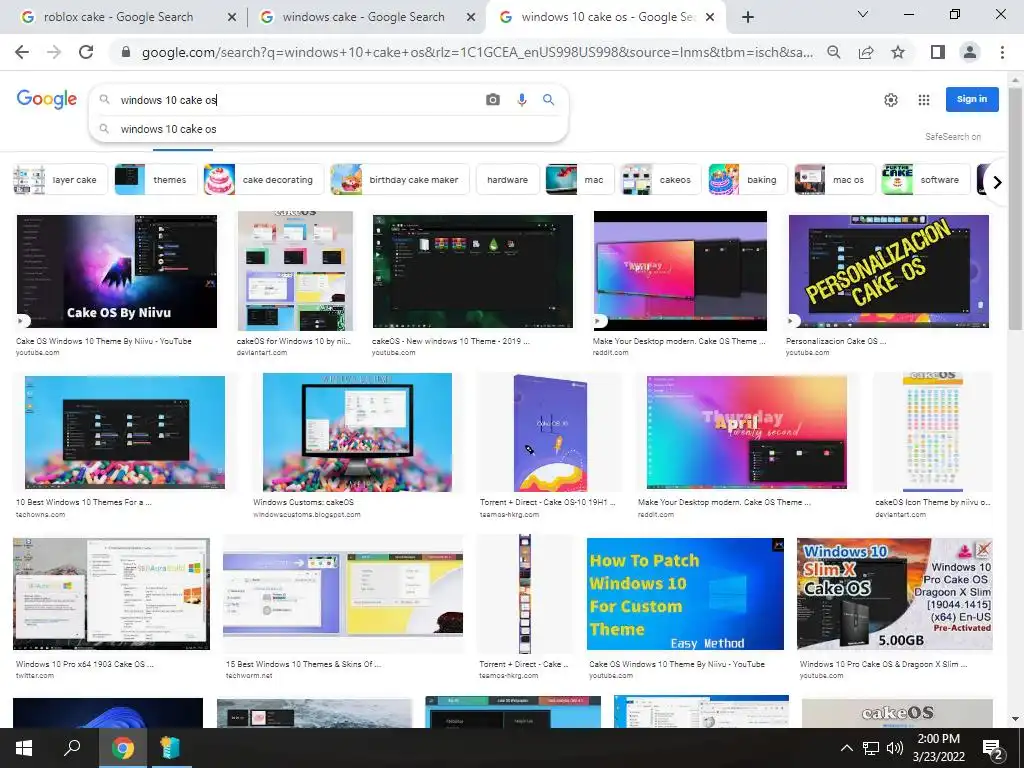Select the cakeos filter chip
The image size is (1024, 768).
(x=661, y=180)
